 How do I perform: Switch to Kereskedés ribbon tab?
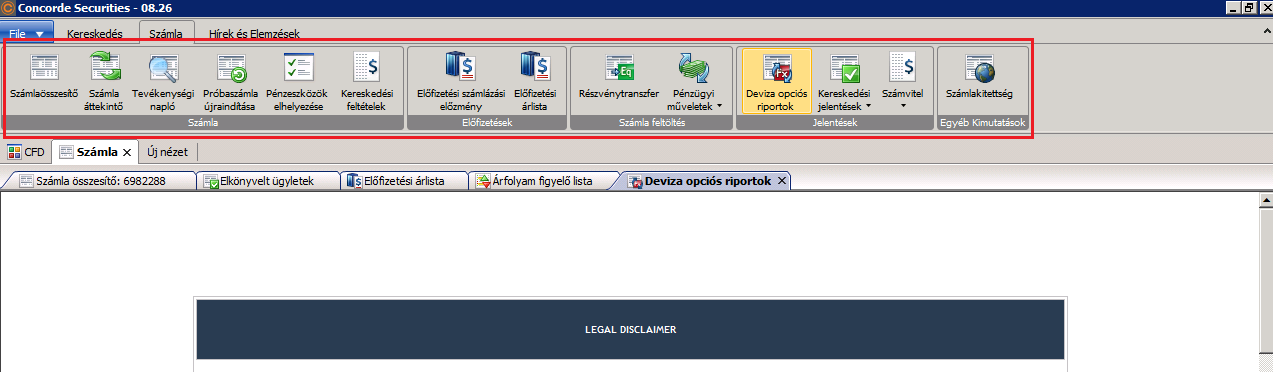click(95, 33)
